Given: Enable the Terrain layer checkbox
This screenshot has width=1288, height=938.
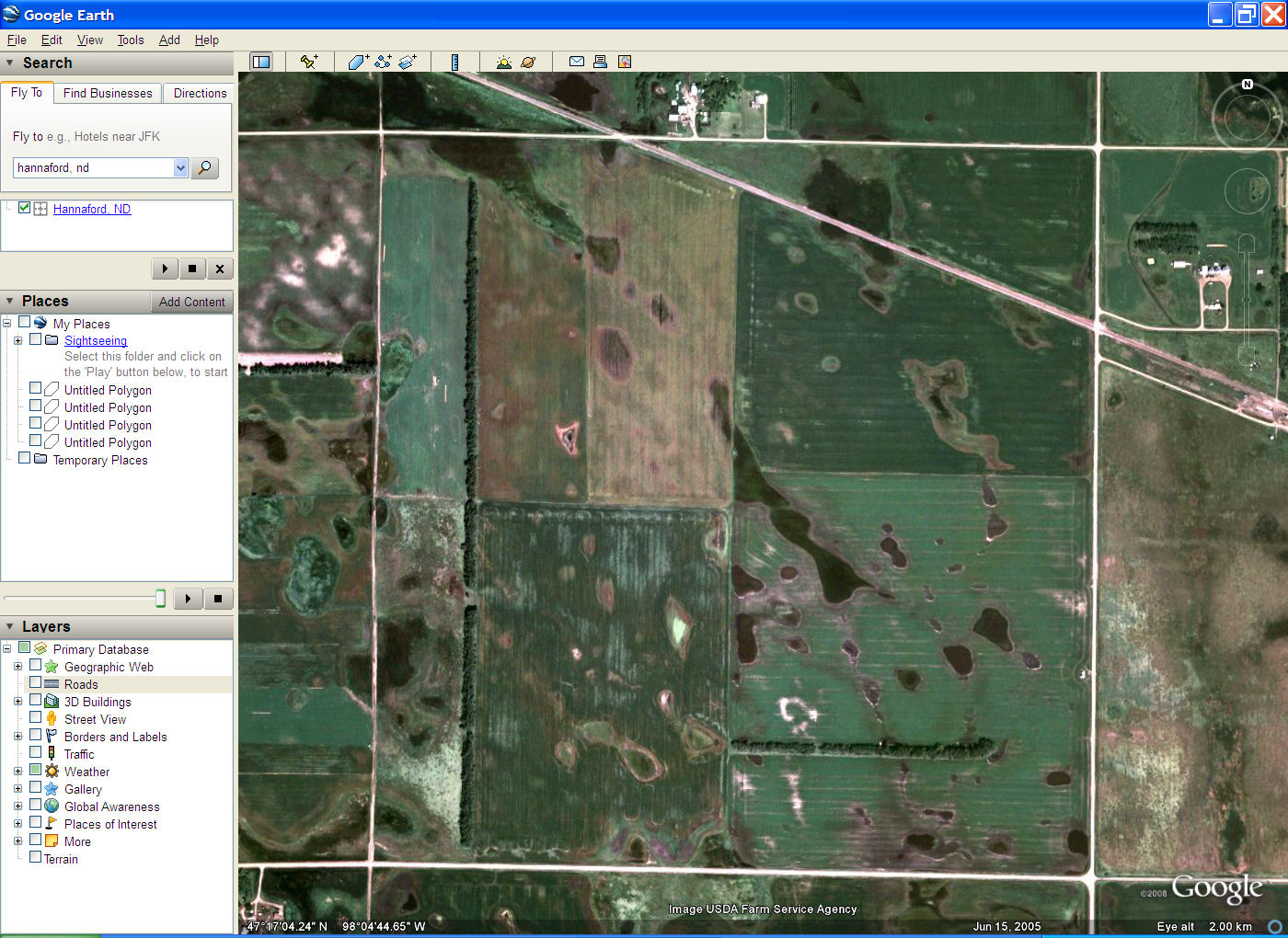Looking at the screenshot, I should click(x=36, y=858).
